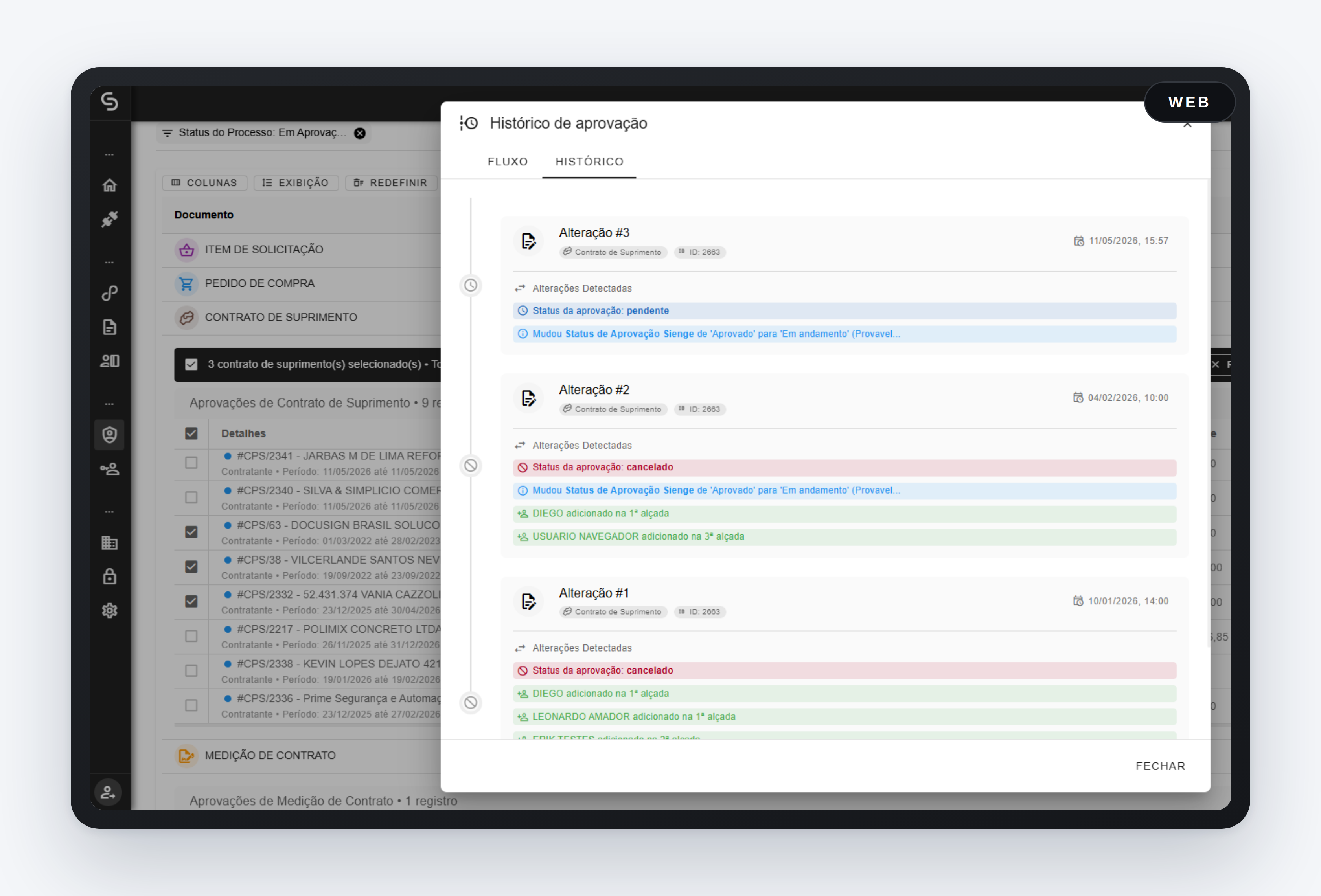The height and width of the screenshot is (896, 1321).
Task: Click the Documento column header
Action: (204, 215)
